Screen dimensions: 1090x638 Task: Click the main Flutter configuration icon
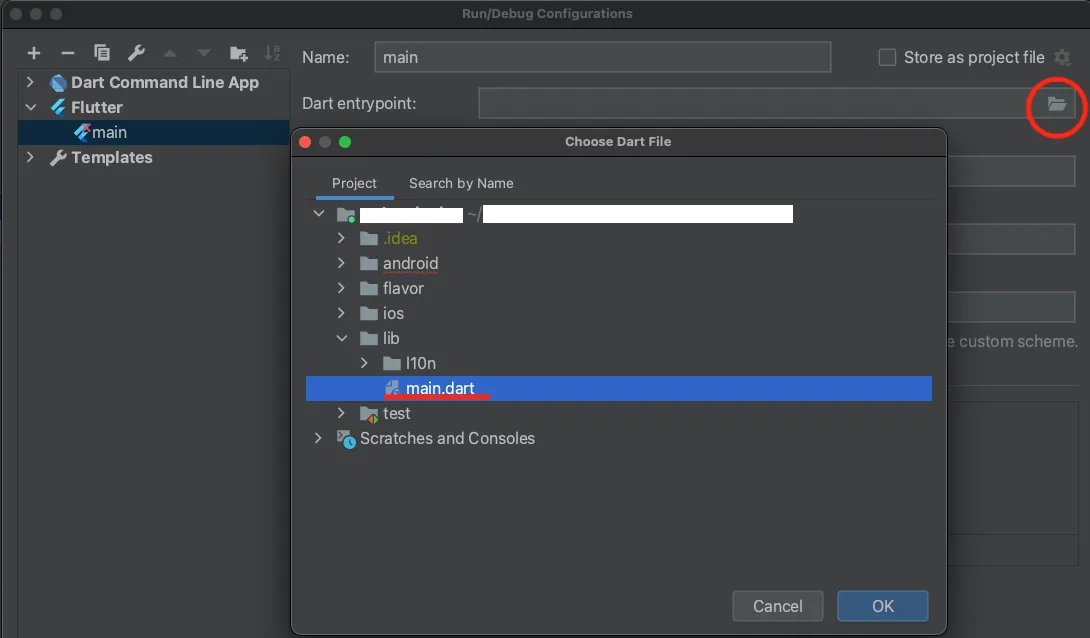[x=82, y=132]
